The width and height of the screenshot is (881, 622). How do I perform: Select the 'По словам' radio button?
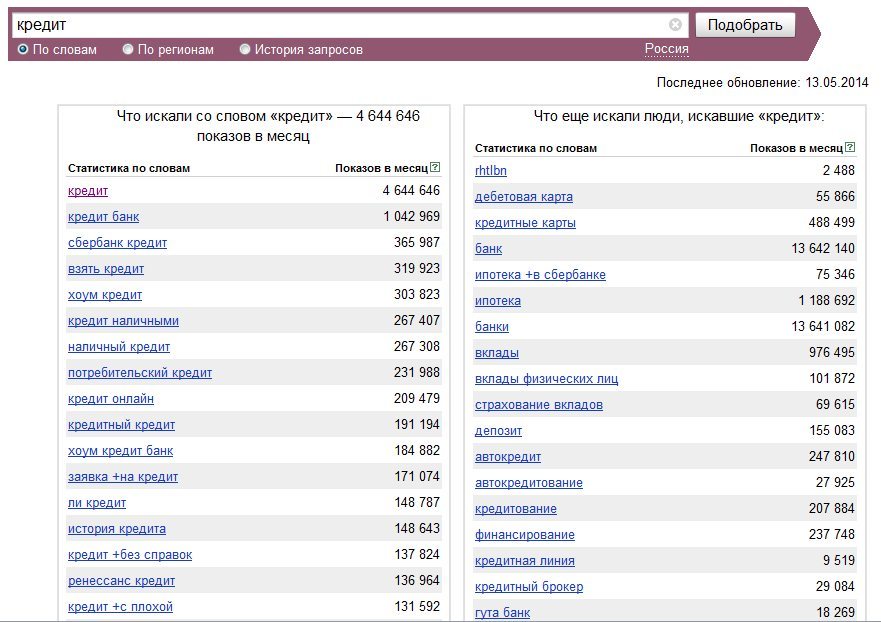click(23, 49)
